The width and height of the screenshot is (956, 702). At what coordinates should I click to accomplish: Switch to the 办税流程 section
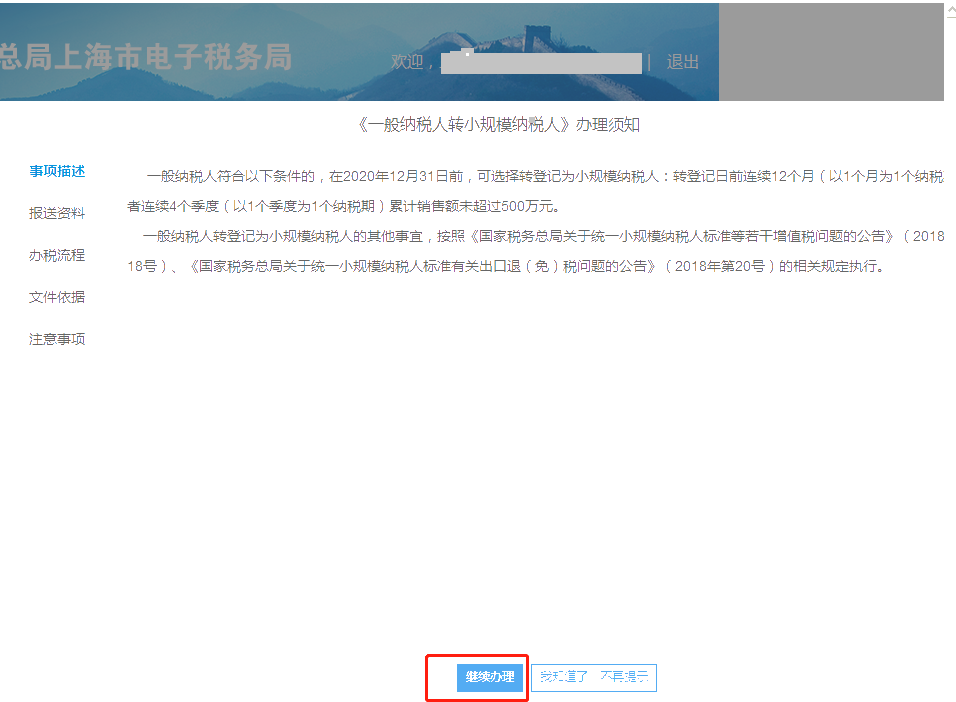(x=59, y=255)
